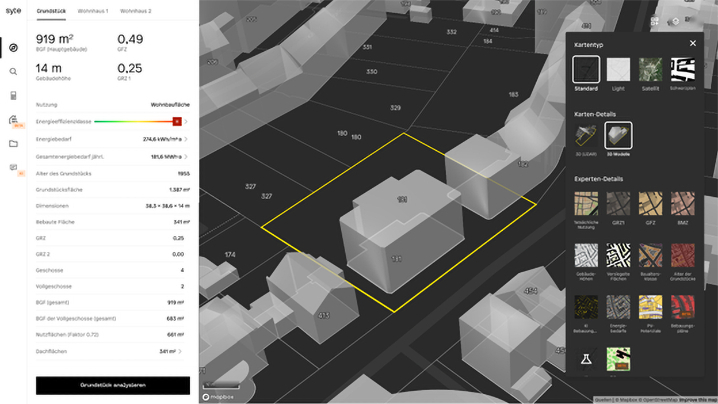Image resolution: width=718 pixels, height=404 pixels.
Task: Select the Light map type
Action: (x=620, y=69)
